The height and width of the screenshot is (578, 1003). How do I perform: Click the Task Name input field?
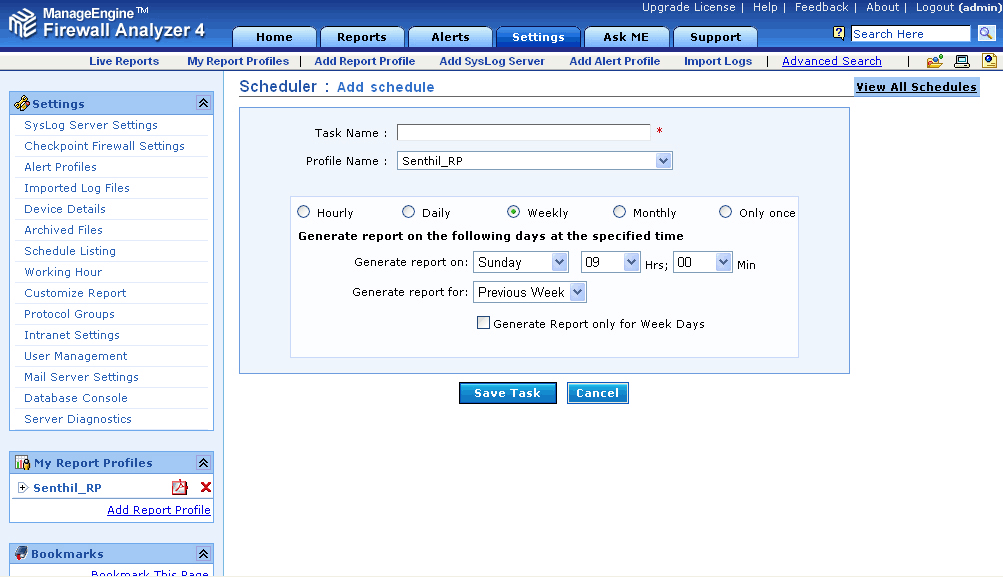(x=523, y=133)
